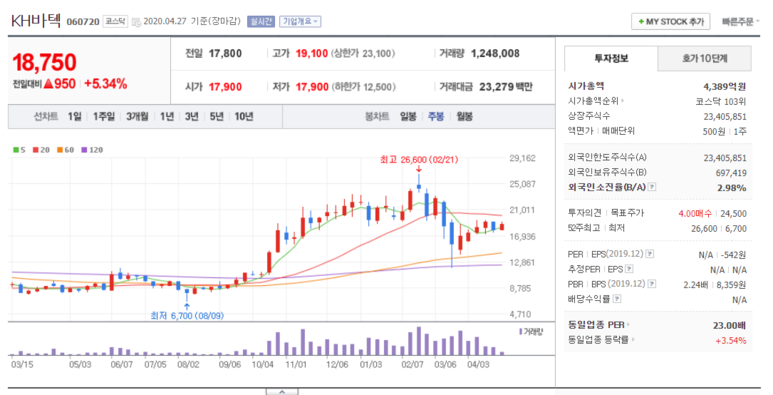773x395 pixels.
Task: Select the 10년 line chart period
Action: pos(244,117)
